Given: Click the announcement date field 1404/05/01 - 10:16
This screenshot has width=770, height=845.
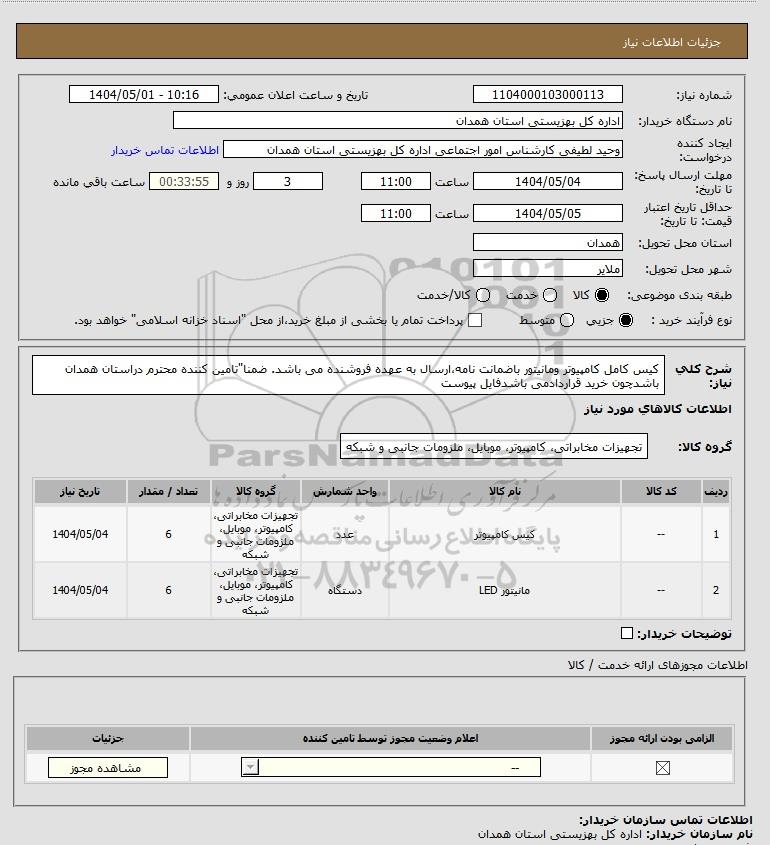Looking at the screenshot, I should pyautogui.click(x=144, y=94).
